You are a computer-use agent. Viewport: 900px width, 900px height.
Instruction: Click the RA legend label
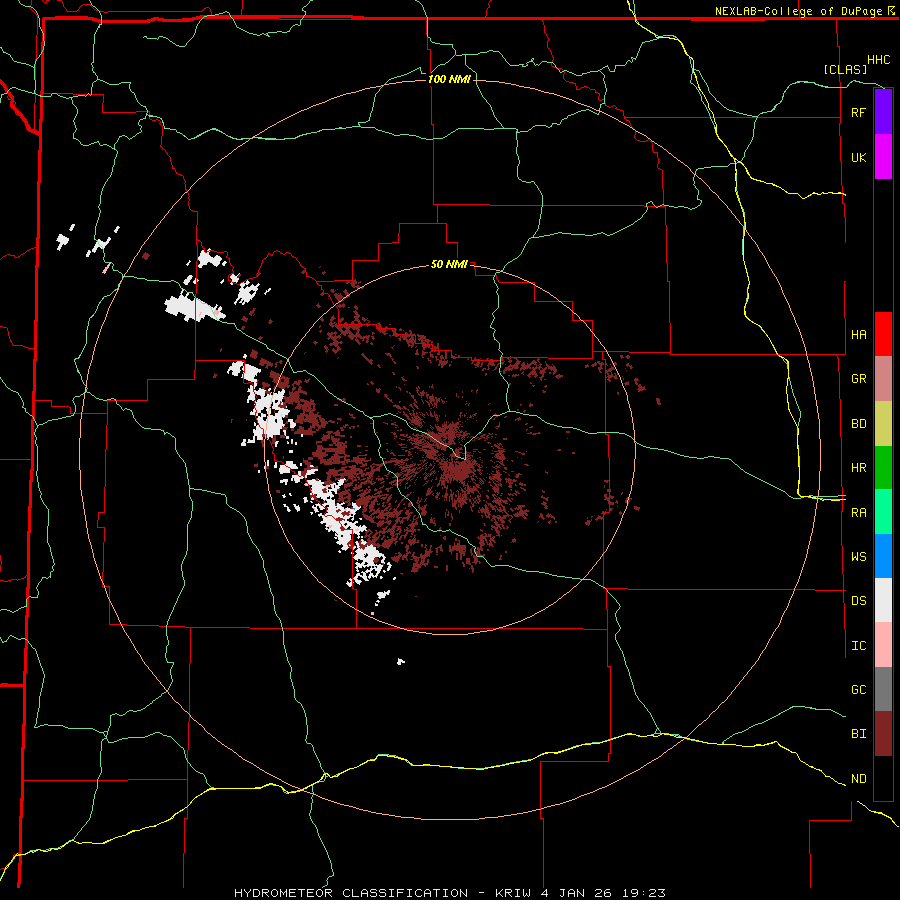858,513
